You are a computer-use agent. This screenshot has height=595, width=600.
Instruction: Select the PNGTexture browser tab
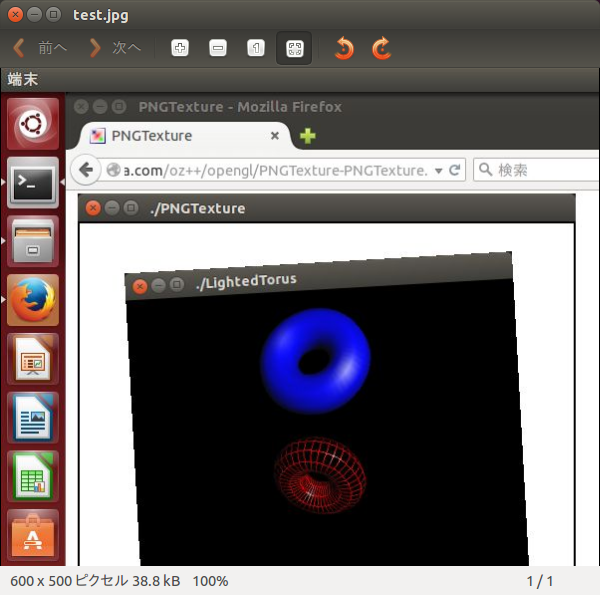click(x=184, y=136)
